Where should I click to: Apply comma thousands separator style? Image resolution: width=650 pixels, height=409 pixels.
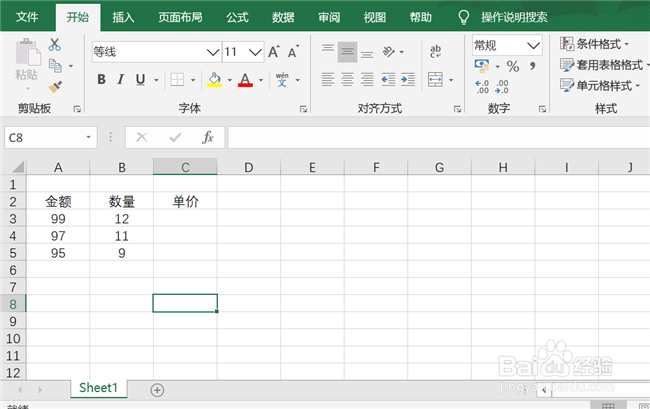pos(533,65)
